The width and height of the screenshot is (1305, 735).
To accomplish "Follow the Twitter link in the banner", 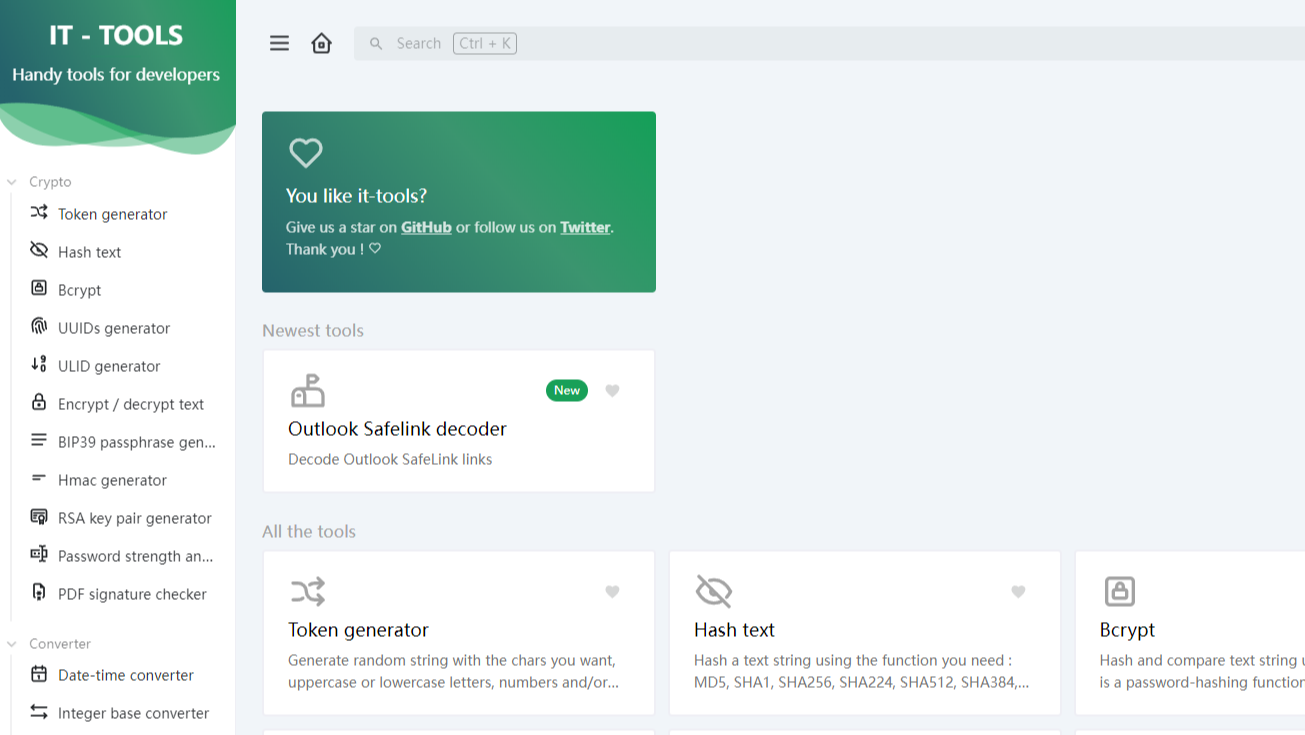I will [585, 227].
